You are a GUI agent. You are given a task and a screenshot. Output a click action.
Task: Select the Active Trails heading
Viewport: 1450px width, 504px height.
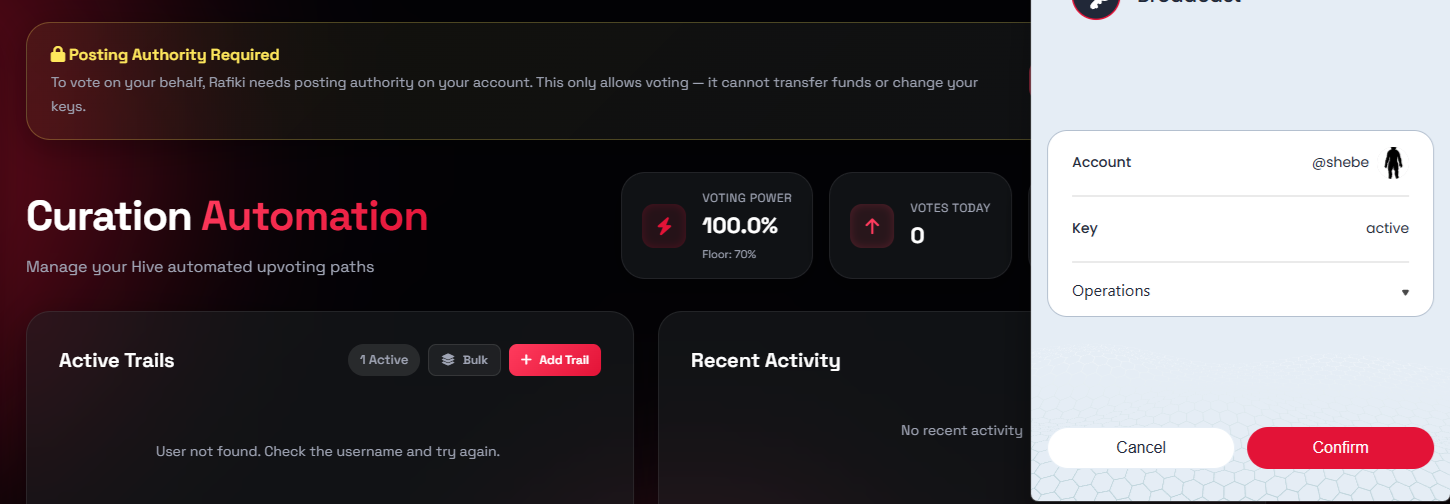point(116,360)
